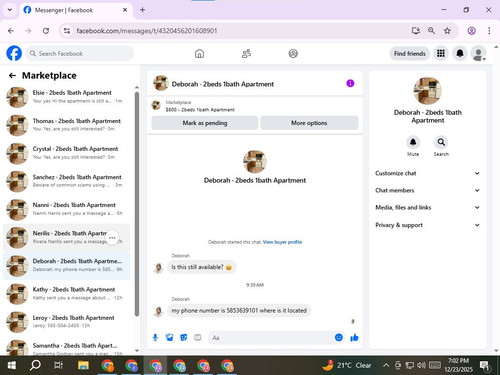Click the phone number message bubble
500x375 pixels.
coord(239,311)
